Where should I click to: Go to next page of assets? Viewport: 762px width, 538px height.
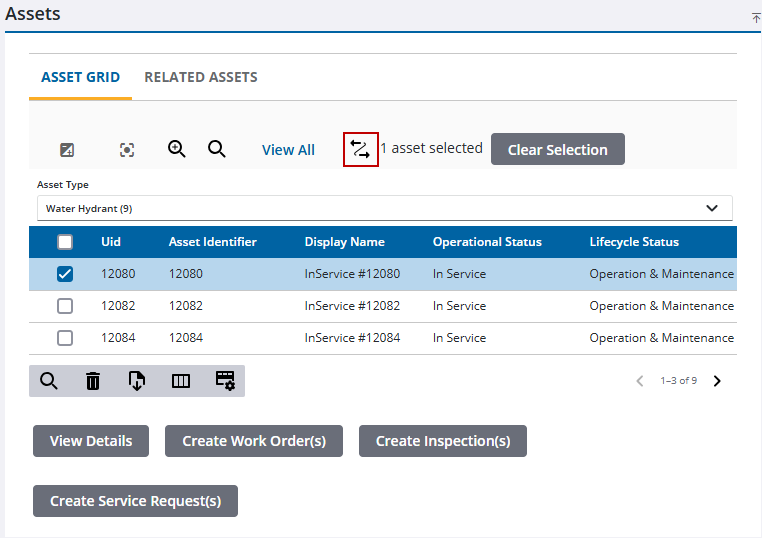point(717,381)
